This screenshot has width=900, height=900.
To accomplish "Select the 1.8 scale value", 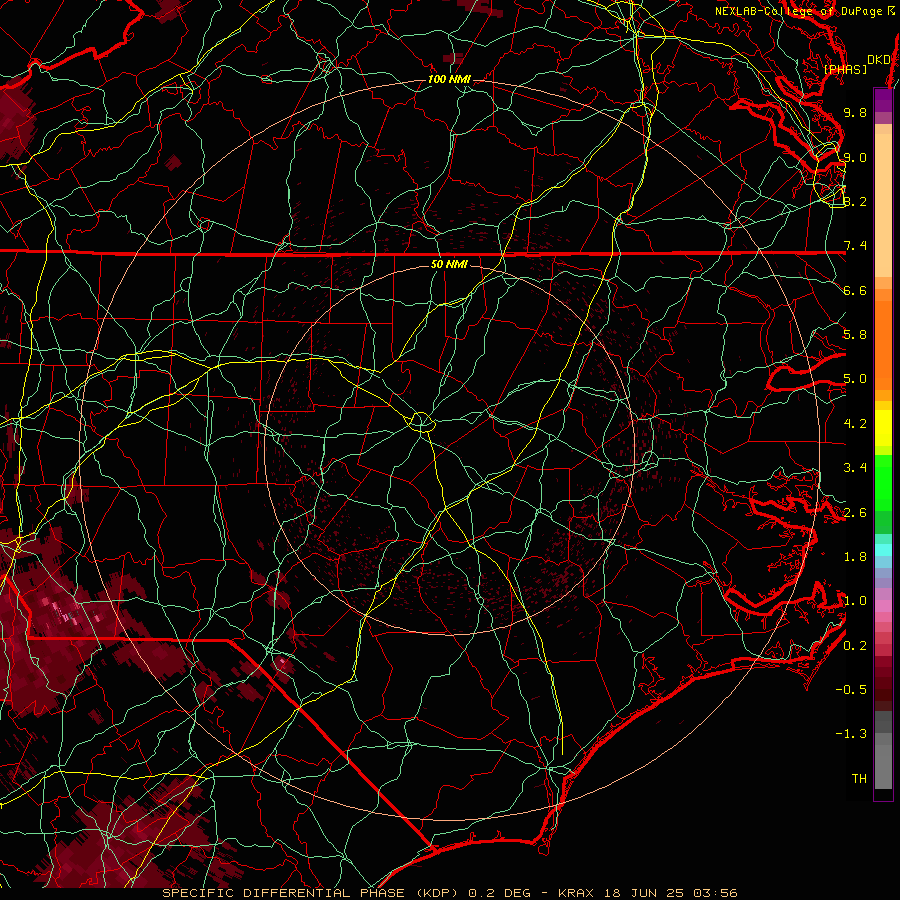I will click(855, 557).
